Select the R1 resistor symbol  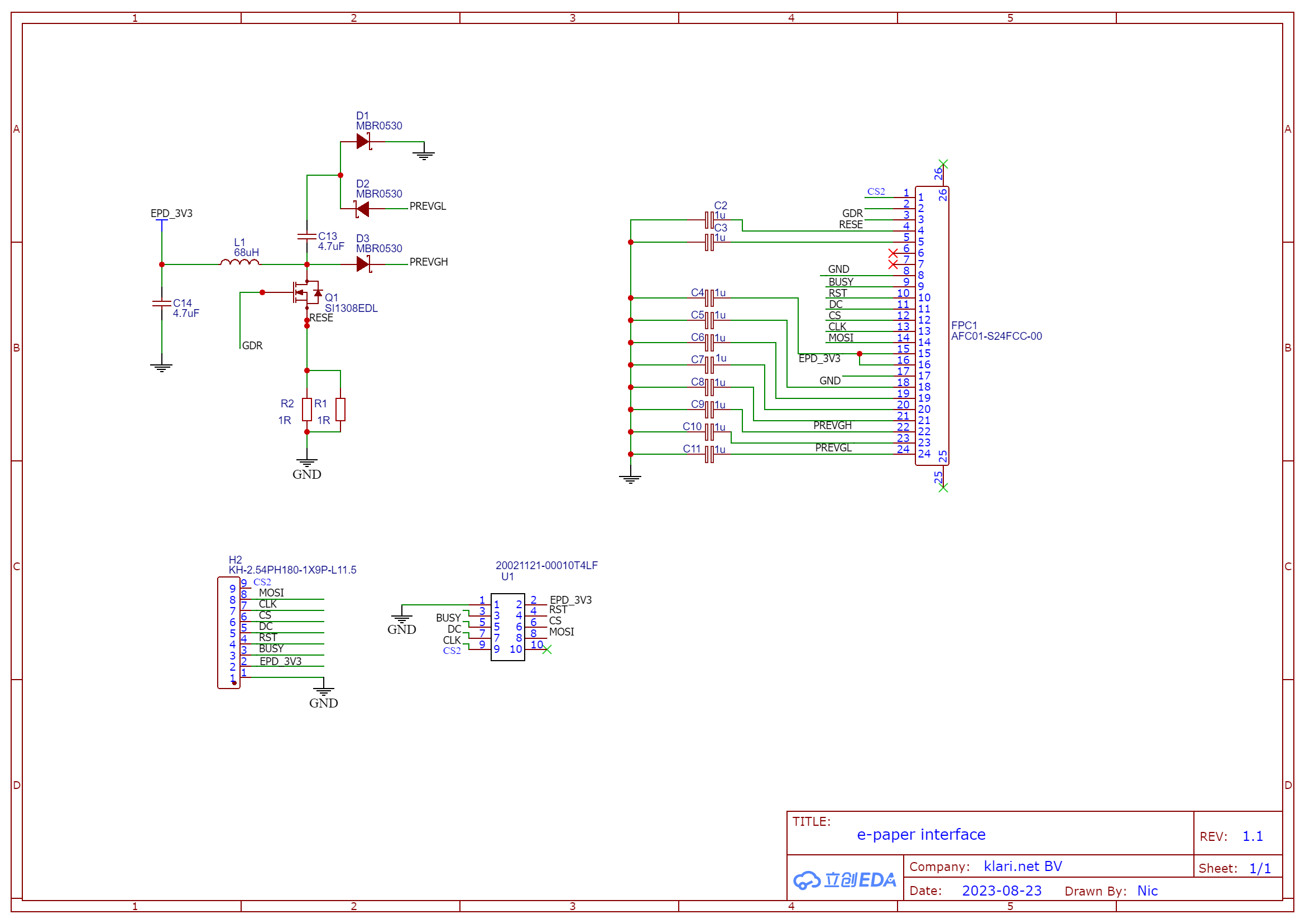click(x=340, y=410)
